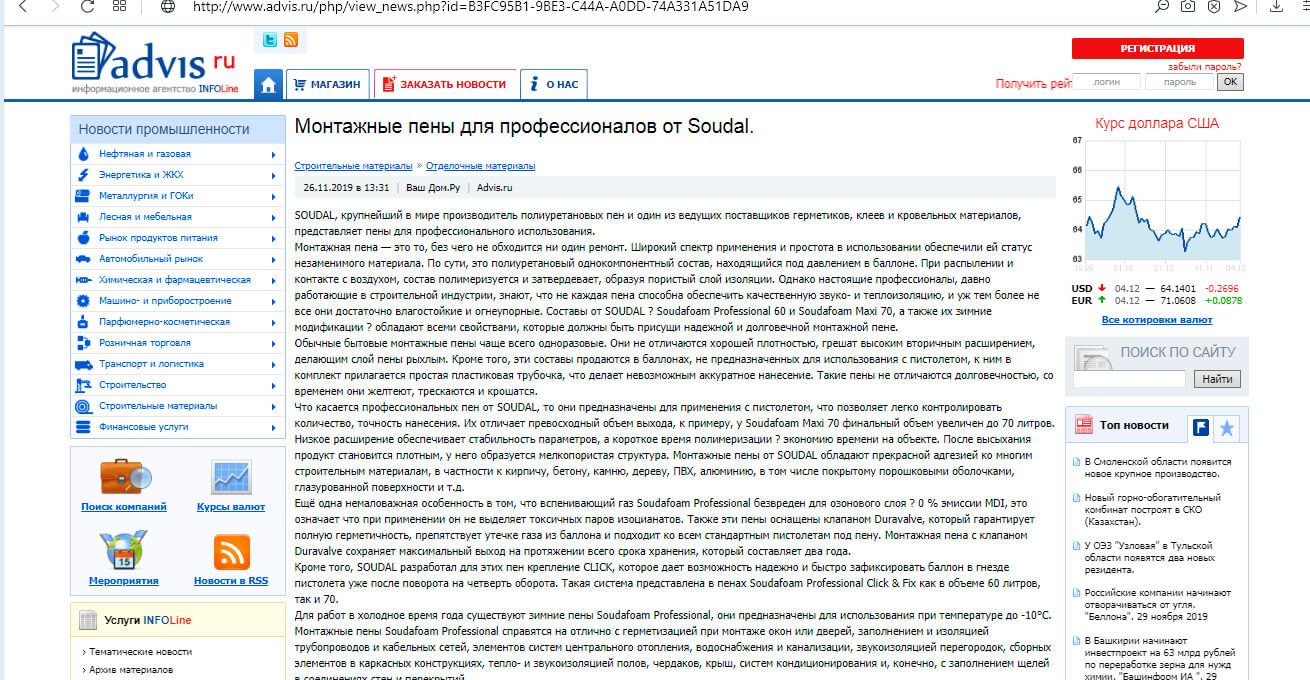This screenshot has width=1310, height=680.
Task: Expand the 'Парфюмерно-косметическая' submenu arrow
Action: coord(273,322)
